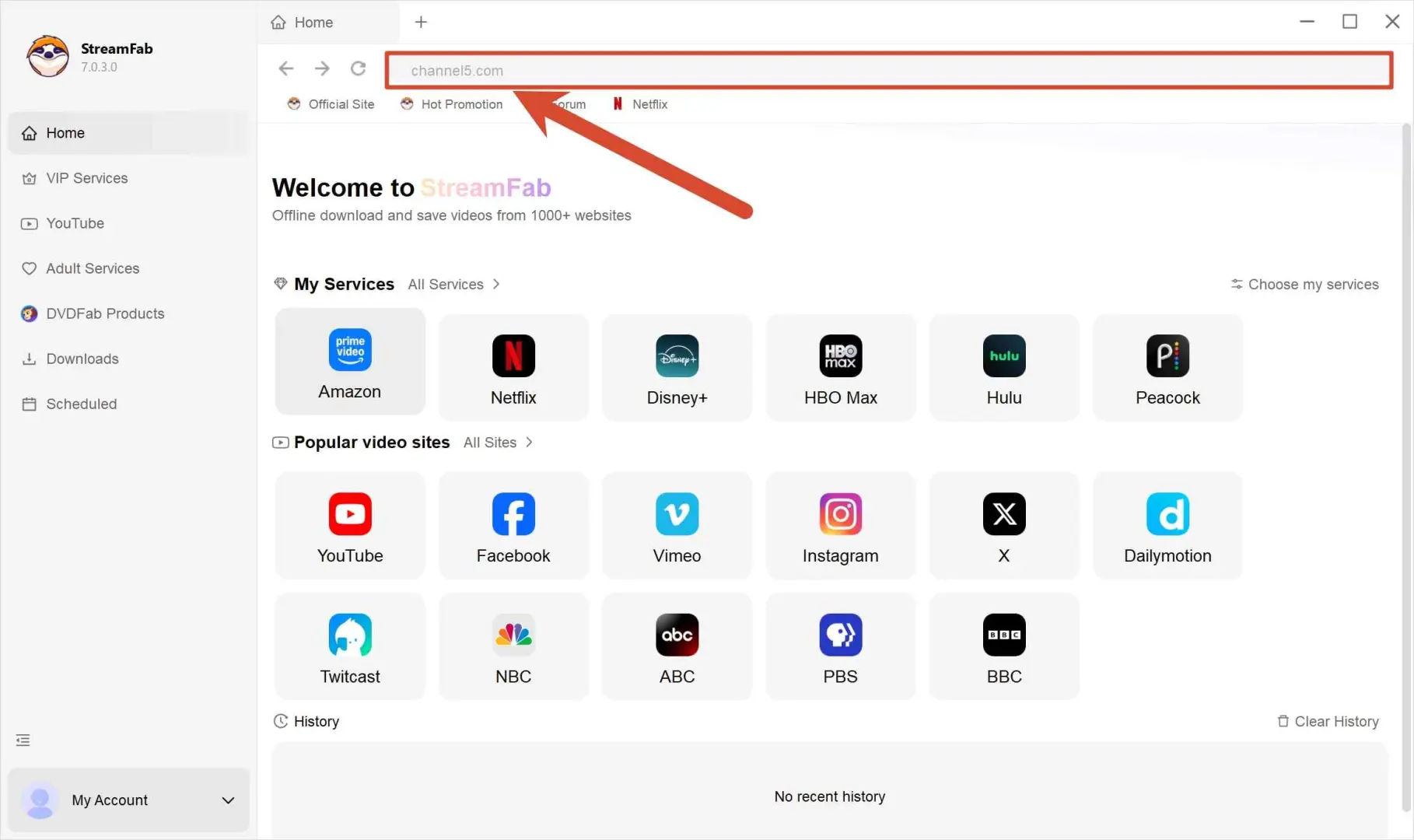Open the Peacock service tile
The height and width of the screenshot is (840, 1414).
[1167, 368]
